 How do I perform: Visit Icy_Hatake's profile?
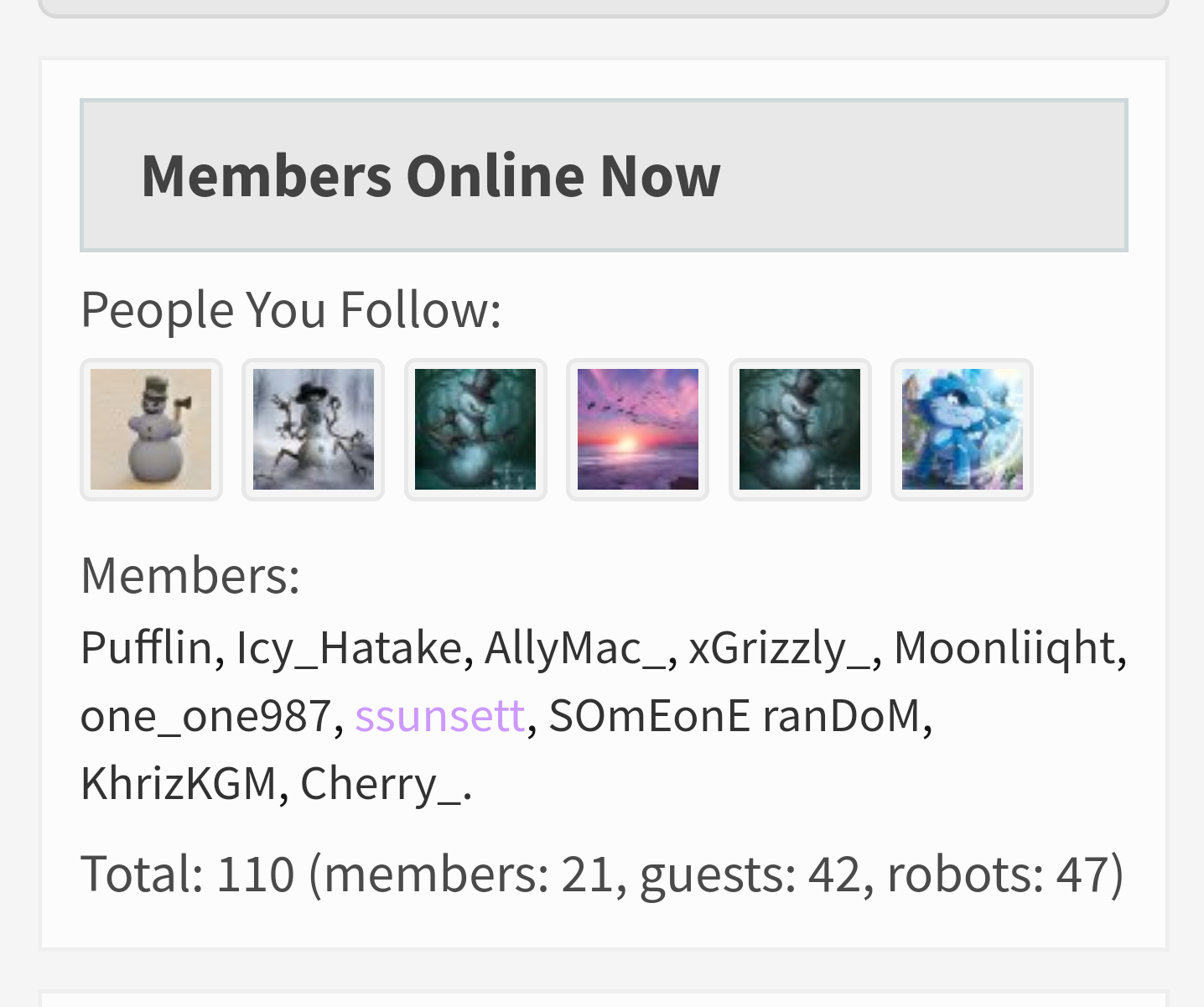click(349, 647)
